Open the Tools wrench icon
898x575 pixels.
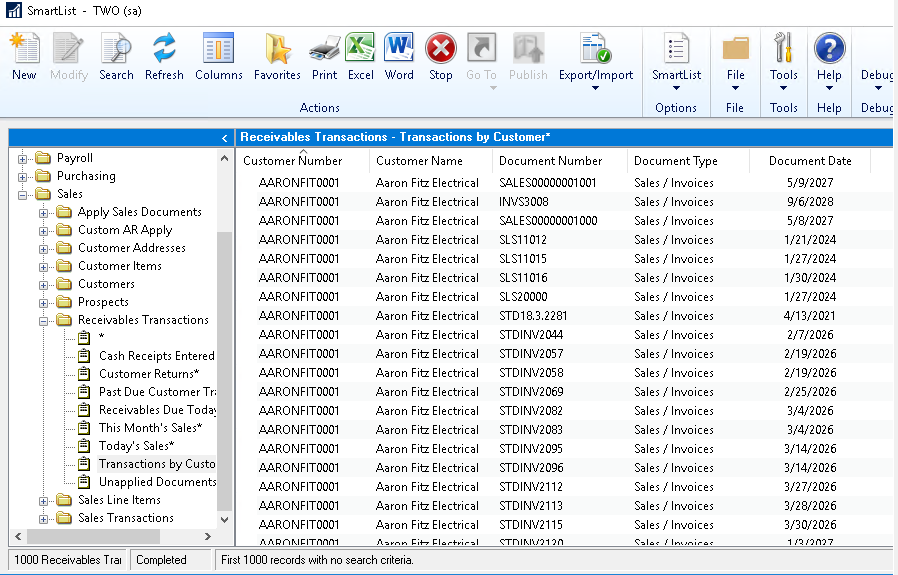783,48
